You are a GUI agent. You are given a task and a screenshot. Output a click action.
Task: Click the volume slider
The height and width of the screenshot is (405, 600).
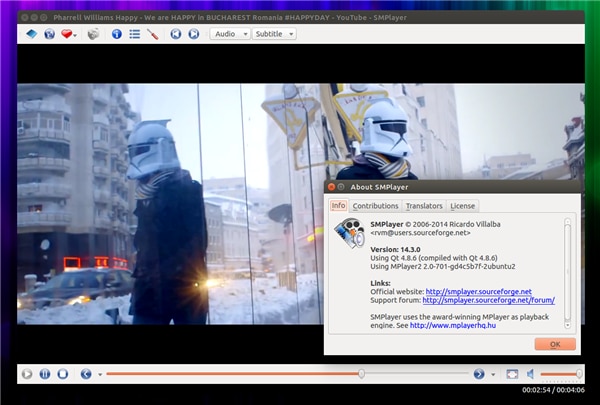pyautogui.click(x=561, y=374)
